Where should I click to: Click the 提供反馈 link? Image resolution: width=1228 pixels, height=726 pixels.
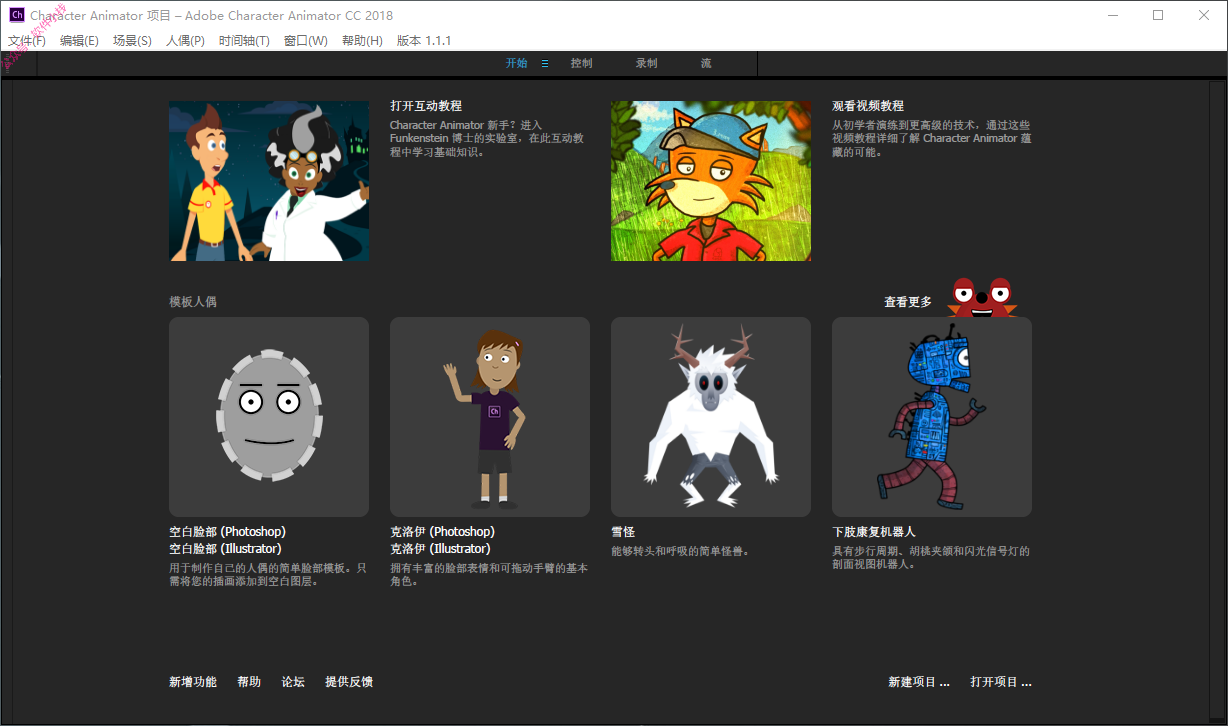[x=349, y=682]
